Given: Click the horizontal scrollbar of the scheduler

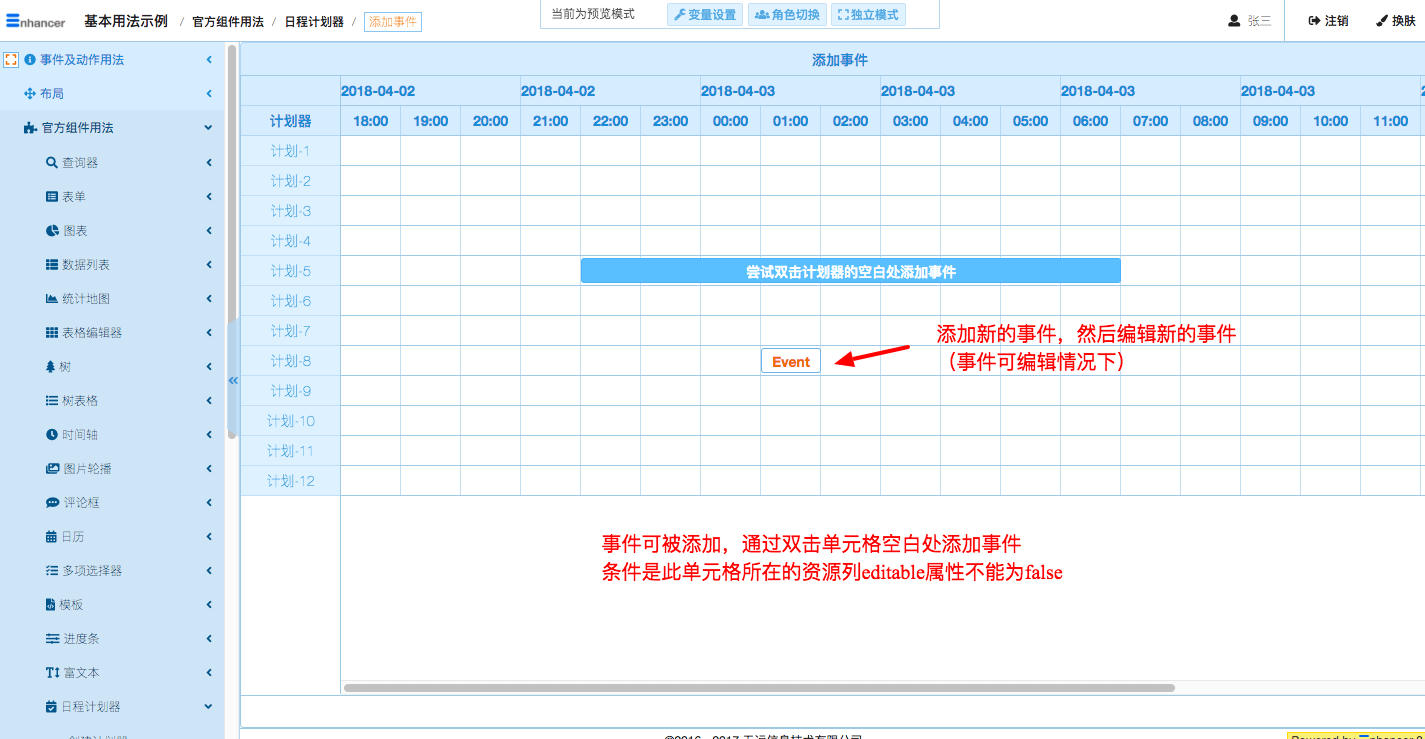Looking at the screenshot, I should (759, 688).
